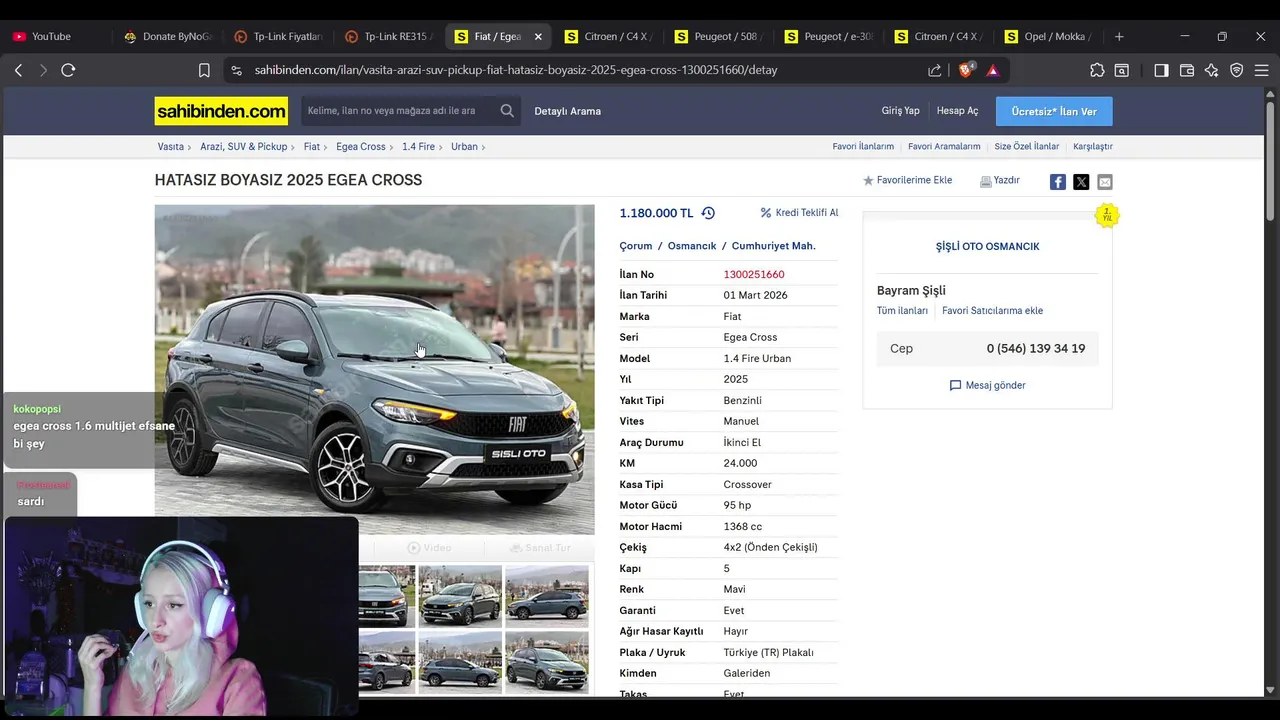Share this page from the address bar
Screen dimensions: 1280x720
pyautogui.click(x=934, y=70)
